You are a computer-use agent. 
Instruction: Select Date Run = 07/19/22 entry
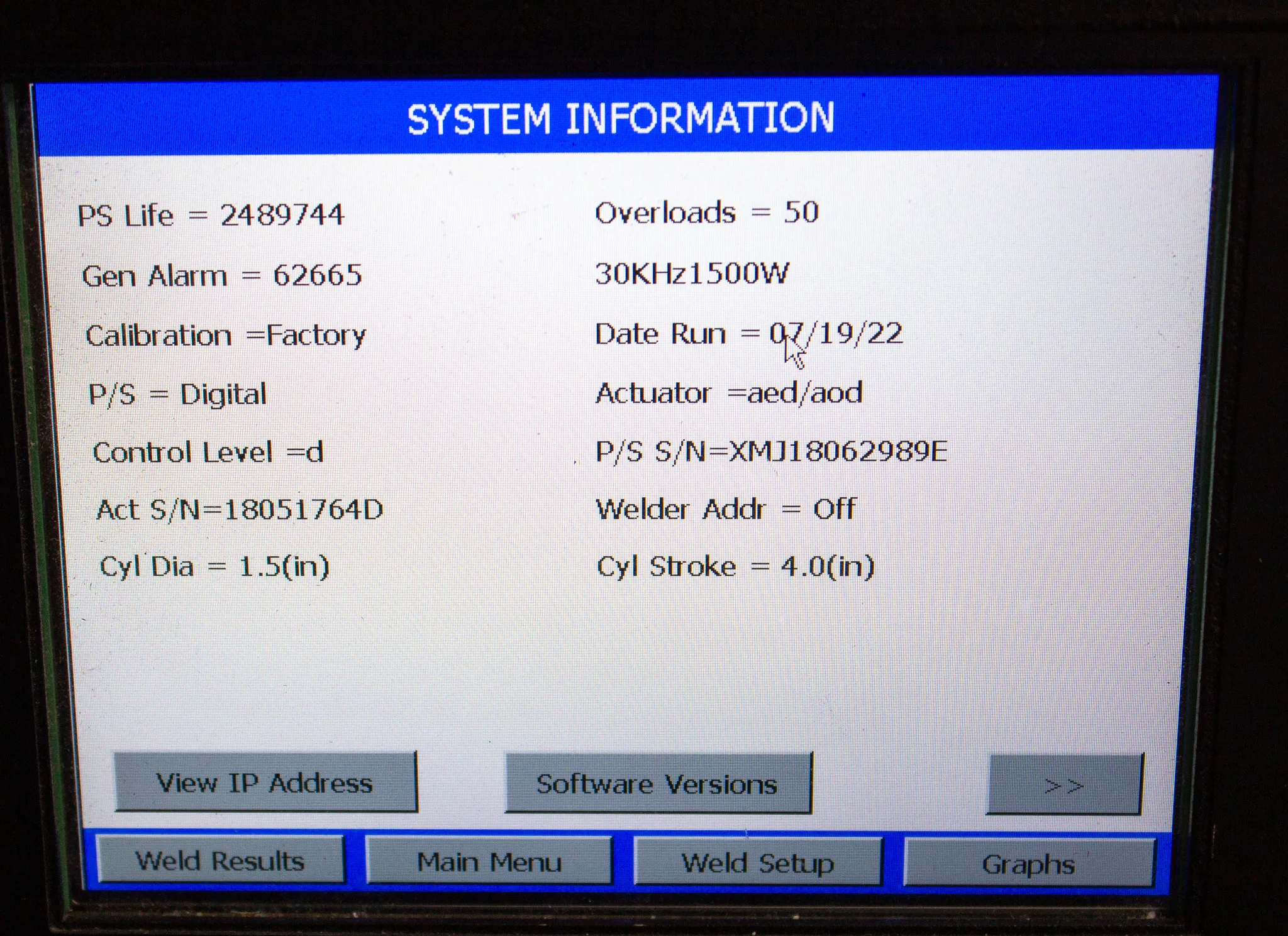click(x=749, y=334)
